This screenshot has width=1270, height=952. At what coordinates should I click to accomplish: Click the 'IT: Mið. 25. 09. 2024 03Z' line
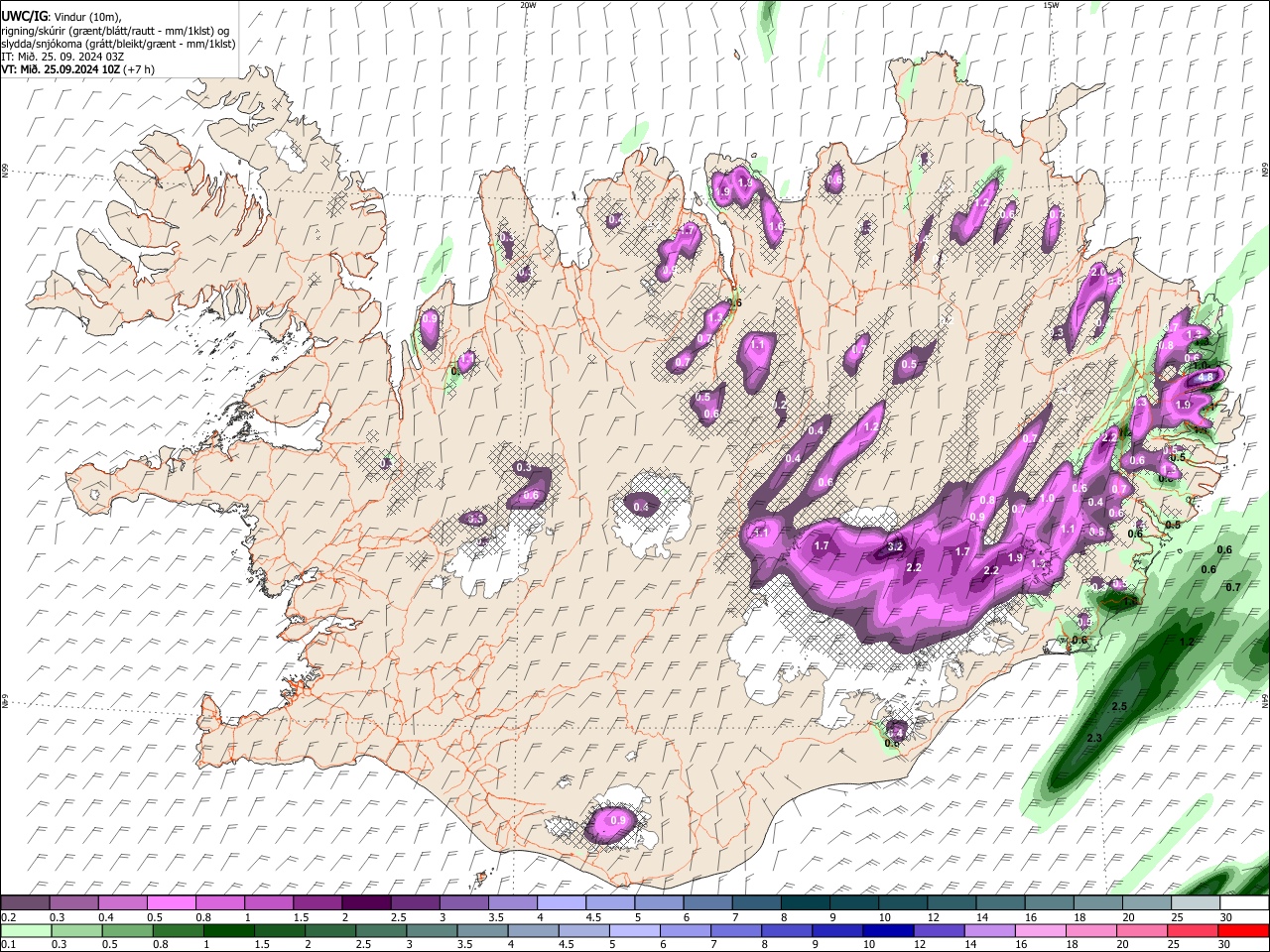tap(63, 57)
